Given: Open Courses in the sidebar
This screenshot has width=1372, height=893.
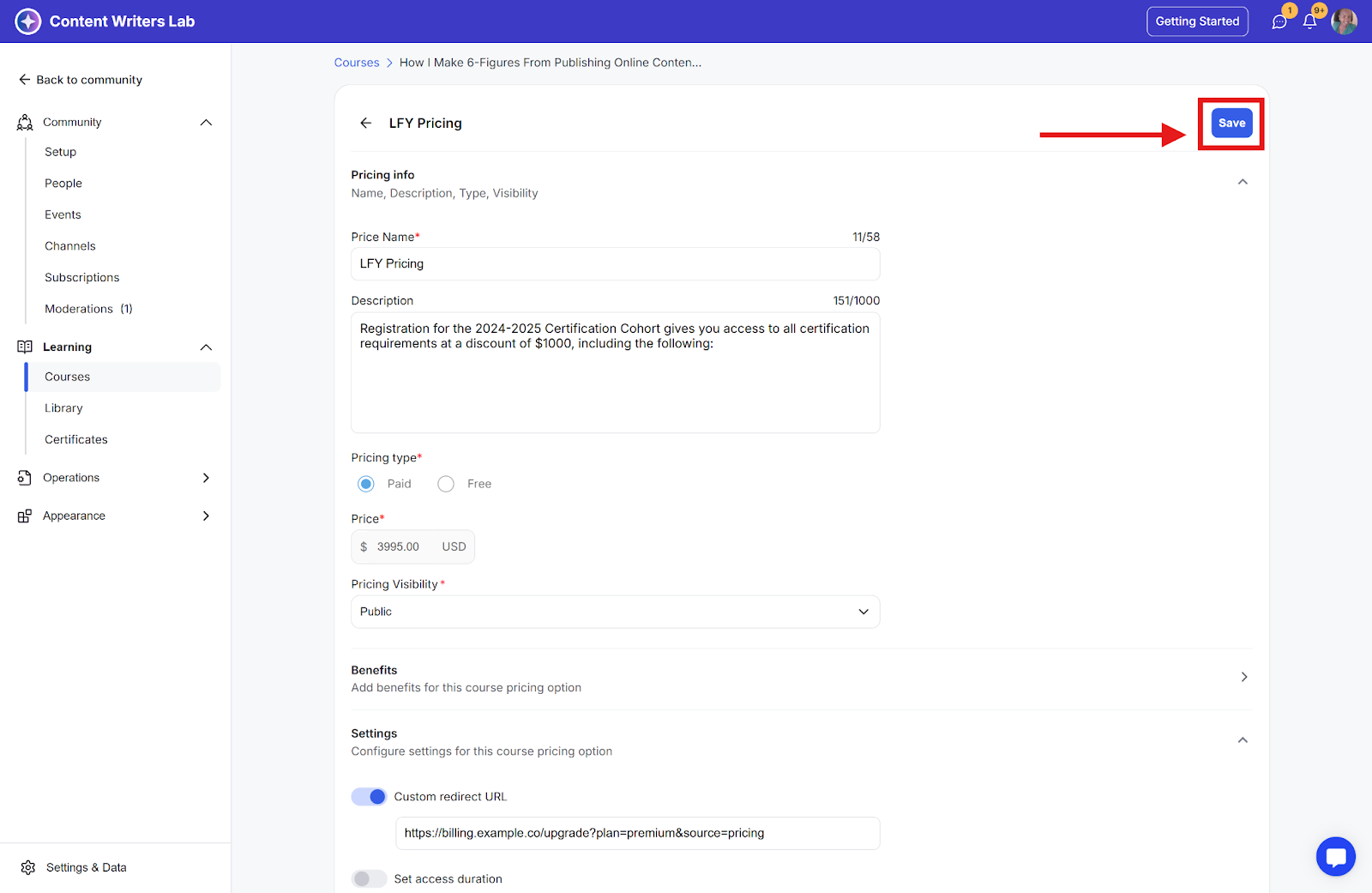Looking at the screenshot, I should coord(123,377).
